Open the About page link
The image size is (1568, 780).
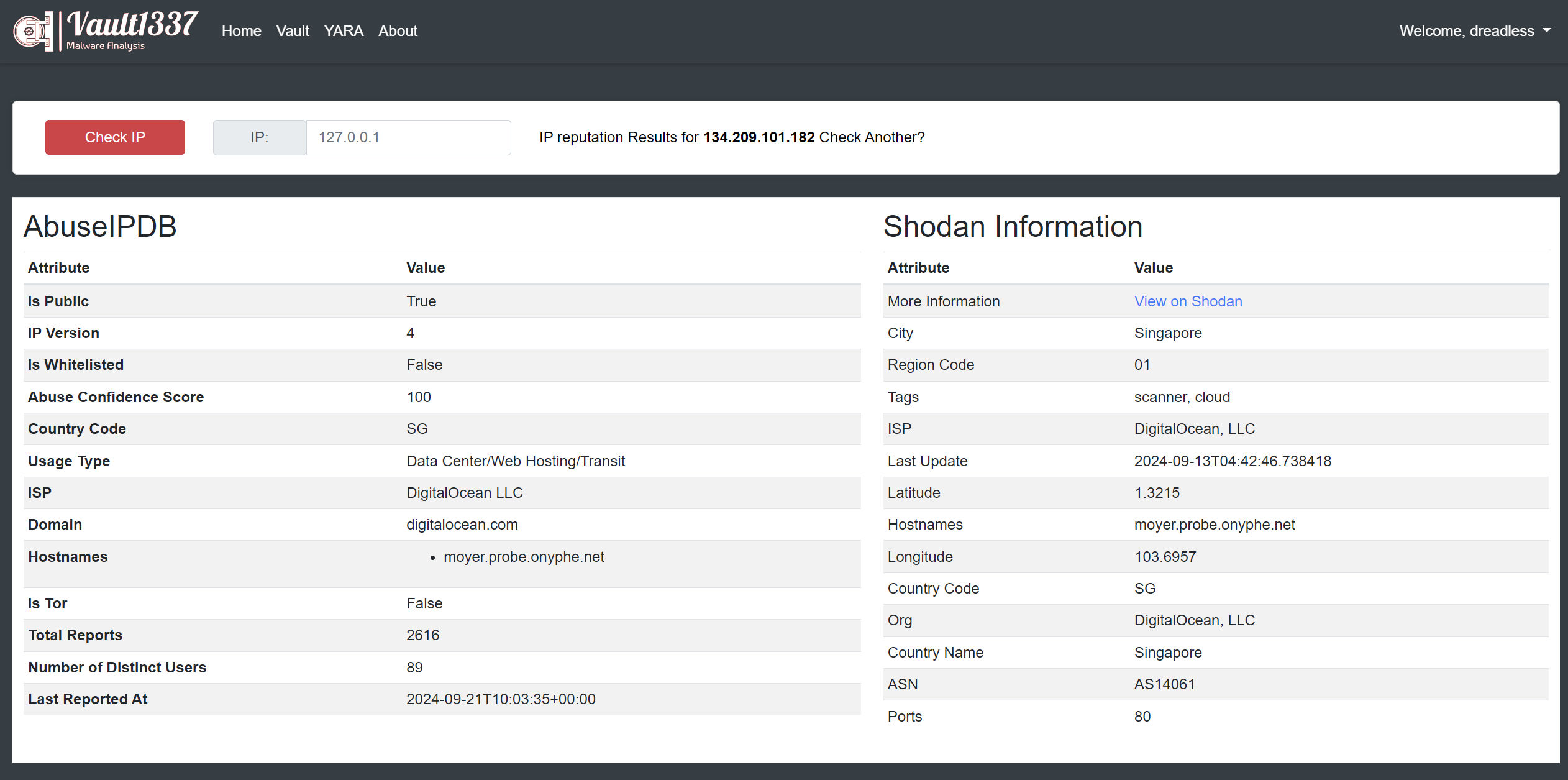pyautogui.click(x=398, y=31)
